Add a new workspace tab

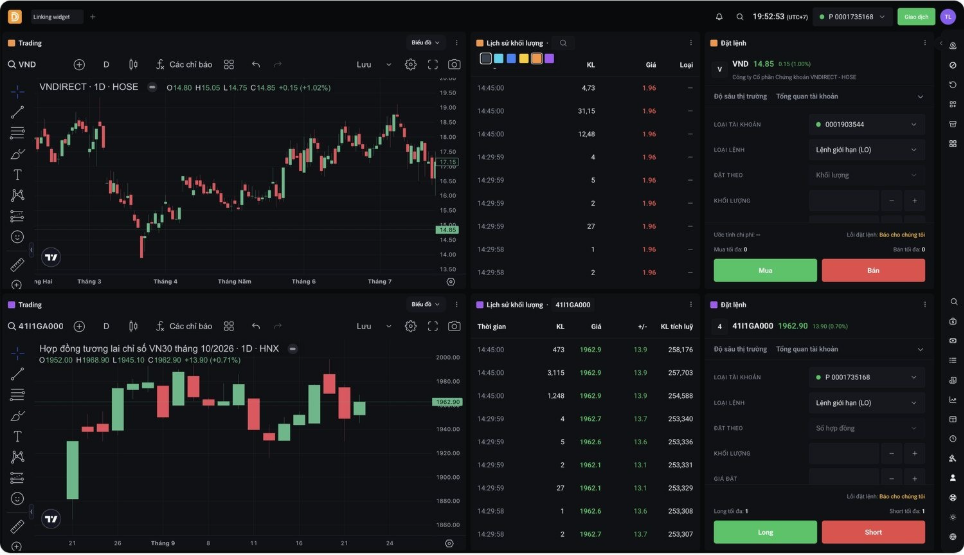click(x=93, y=17)
